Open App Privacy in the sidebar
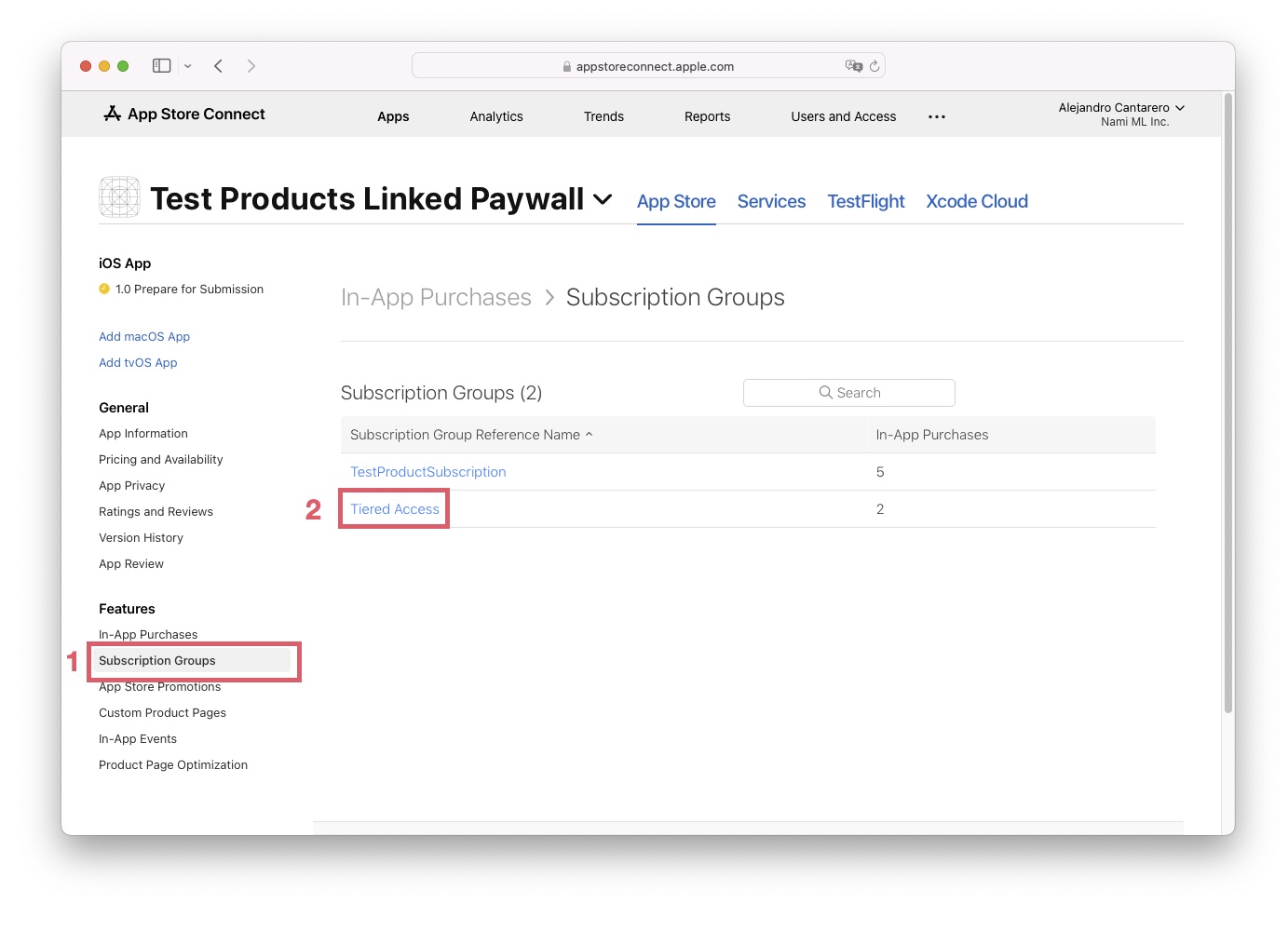This screenshot has height=931, width=1288. [x=131, y=486]
